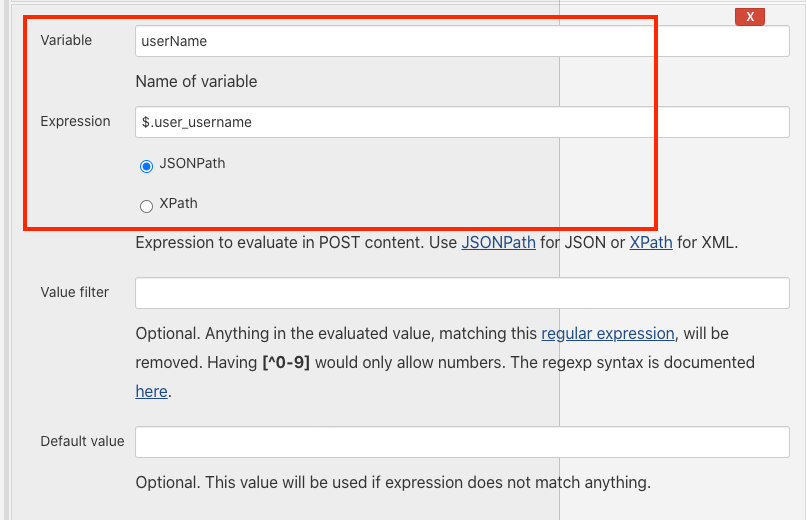Click the Expression field label
The width and height of the screenshot is (806, 520).
pos(75,121)
